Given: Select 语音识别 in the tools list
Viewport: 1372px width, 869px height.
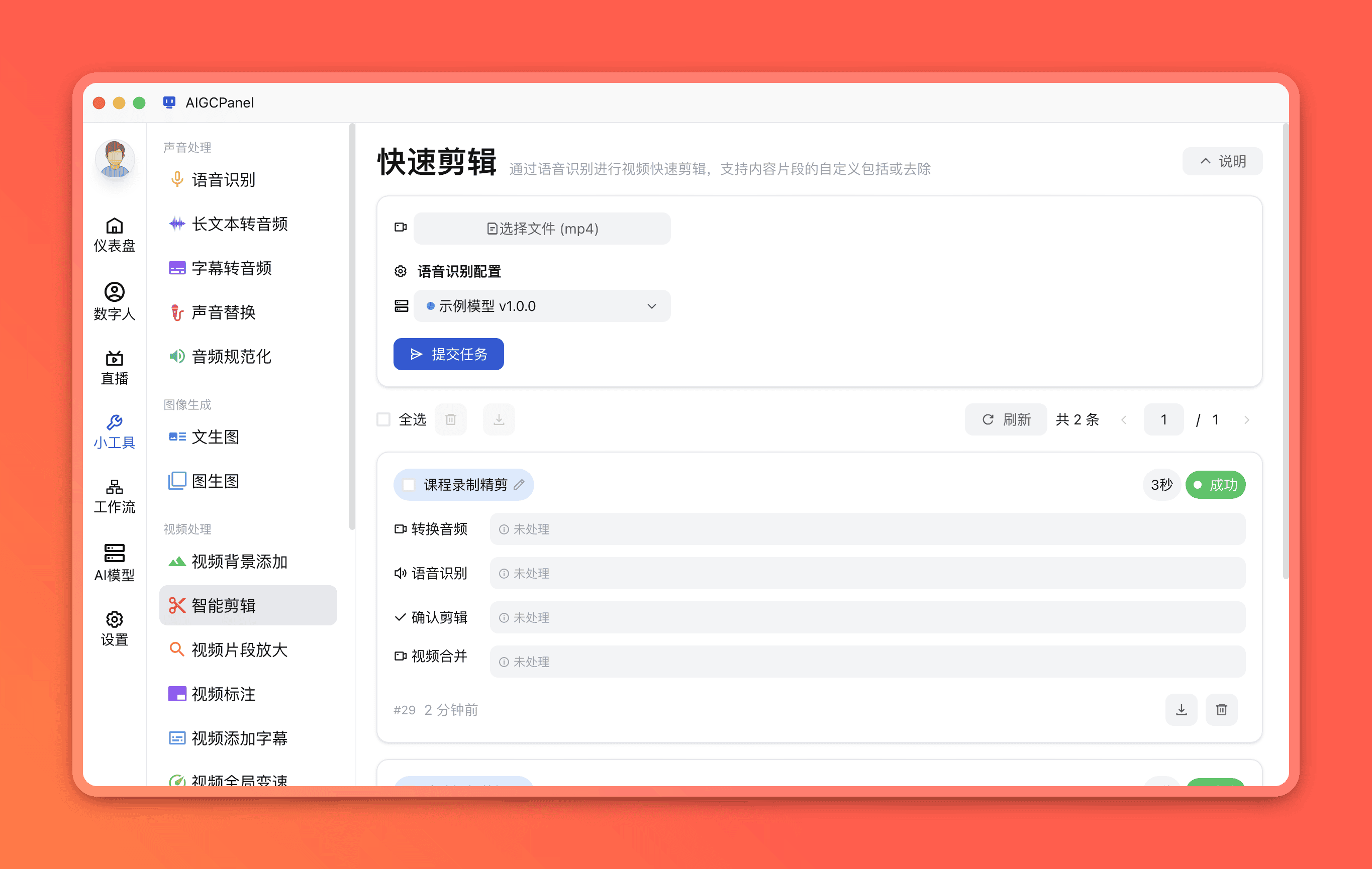Looking at the screenshot, I should (x=248, y=179).
